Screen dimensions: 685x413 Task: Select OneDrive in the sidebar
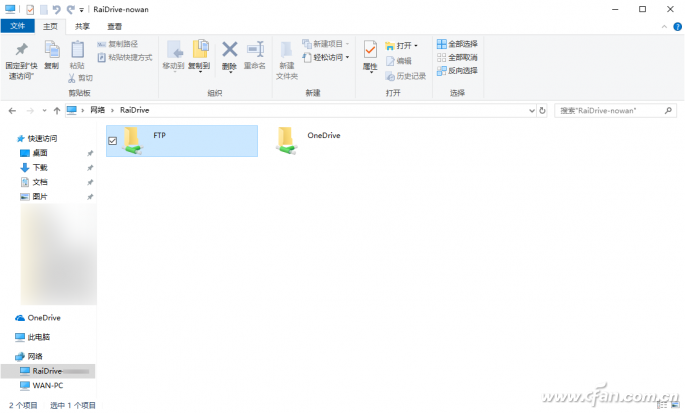(38, 318)
